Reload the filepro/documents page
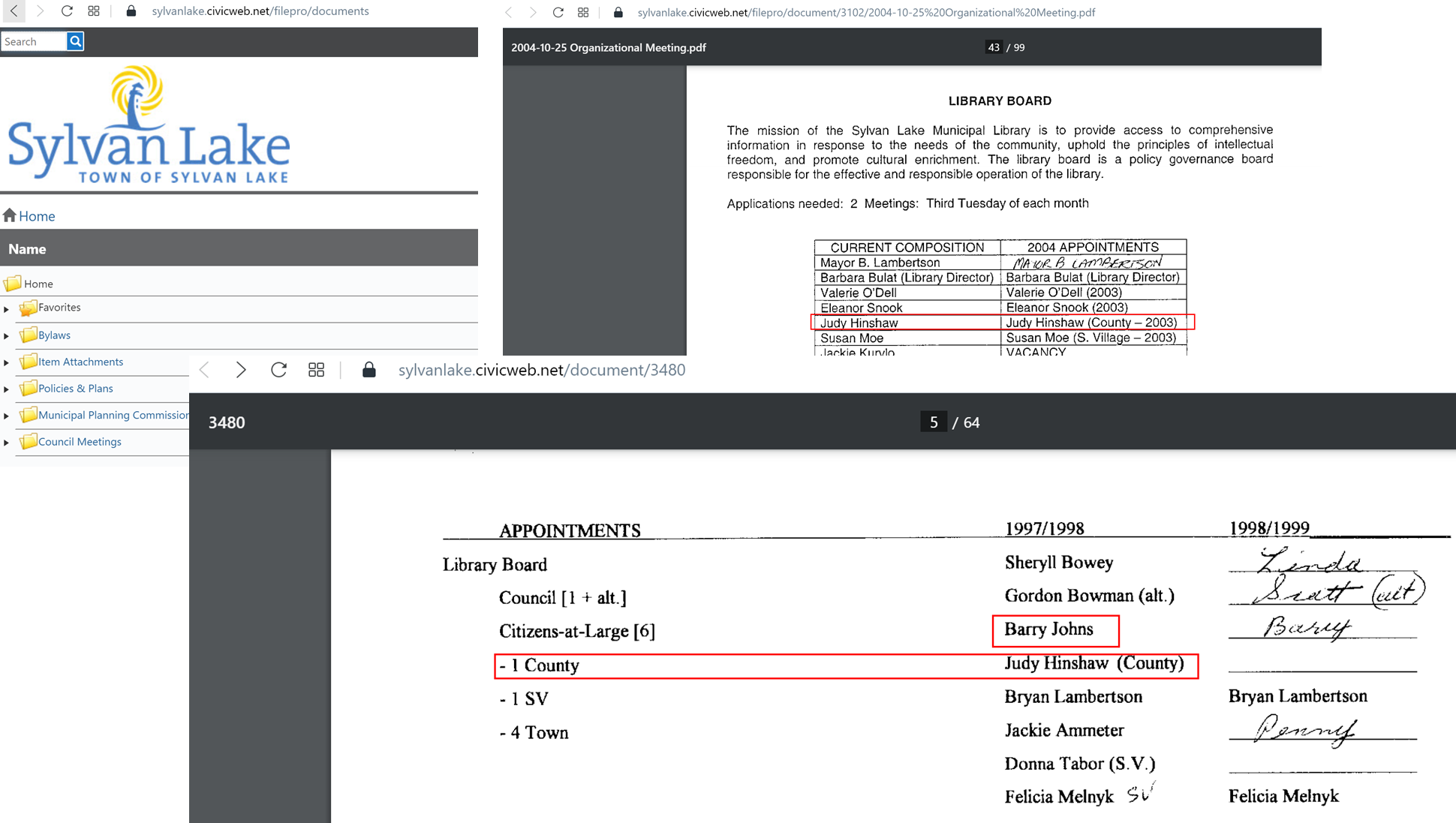Viewport: 1456px width, 823px height. tap(67, 11)
